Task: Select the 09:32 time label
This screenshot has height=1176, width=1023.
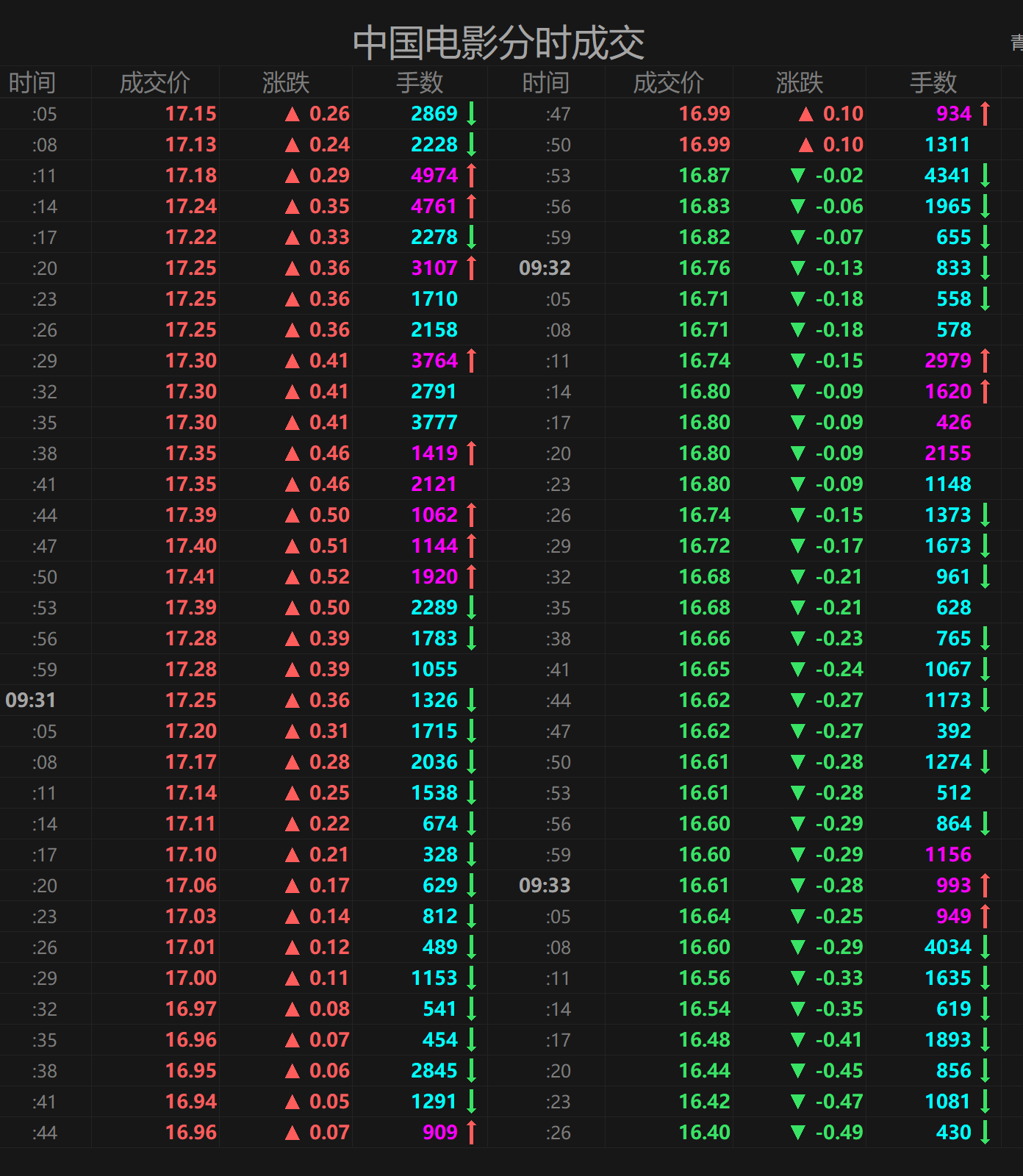Action: pyautogui.click(x=545, y=268)
